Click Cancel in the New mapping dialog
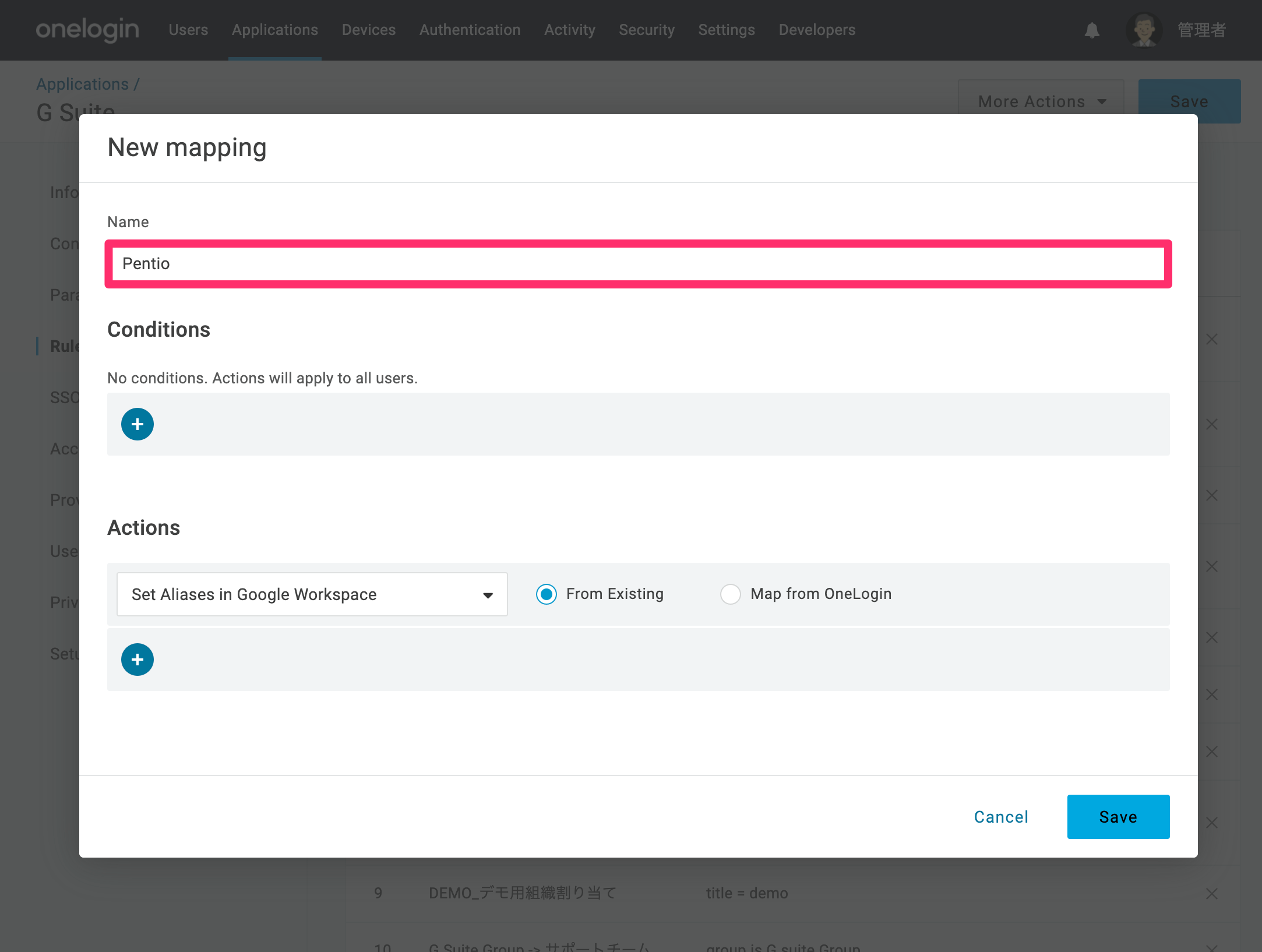This screenshot has width=1262, height=952. (x=1002, y=817)
